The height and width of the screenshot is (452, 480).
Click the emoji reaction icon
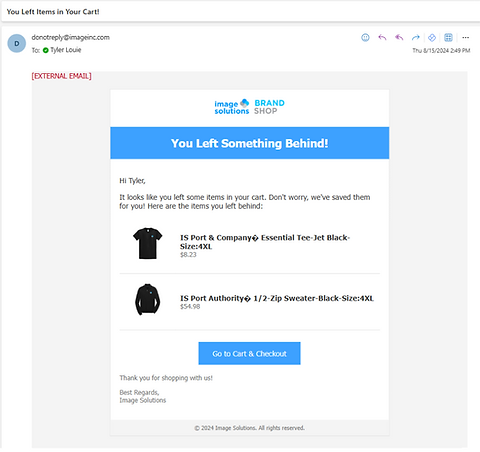[365, 38]
